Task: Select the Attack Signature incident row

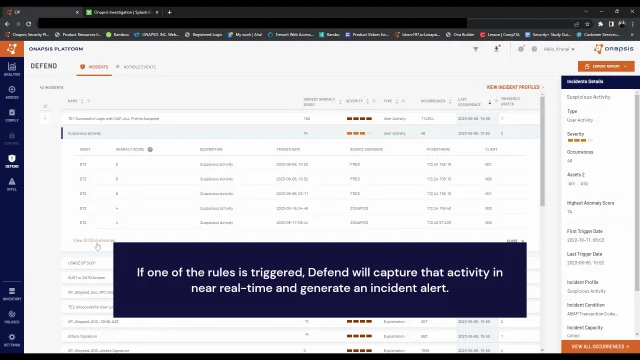Action: [x=300, y=336]
